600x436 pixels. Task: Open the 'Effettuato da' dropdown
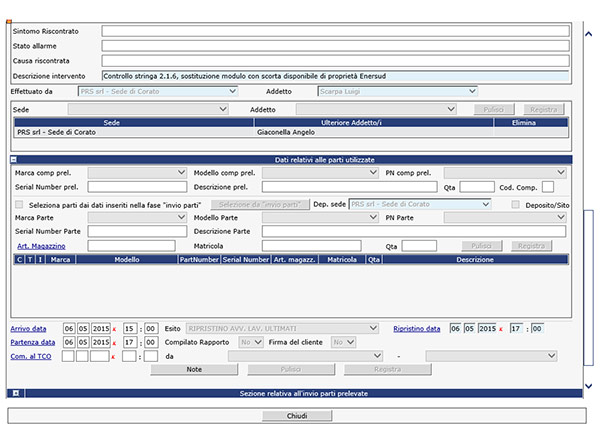point(158,91)
